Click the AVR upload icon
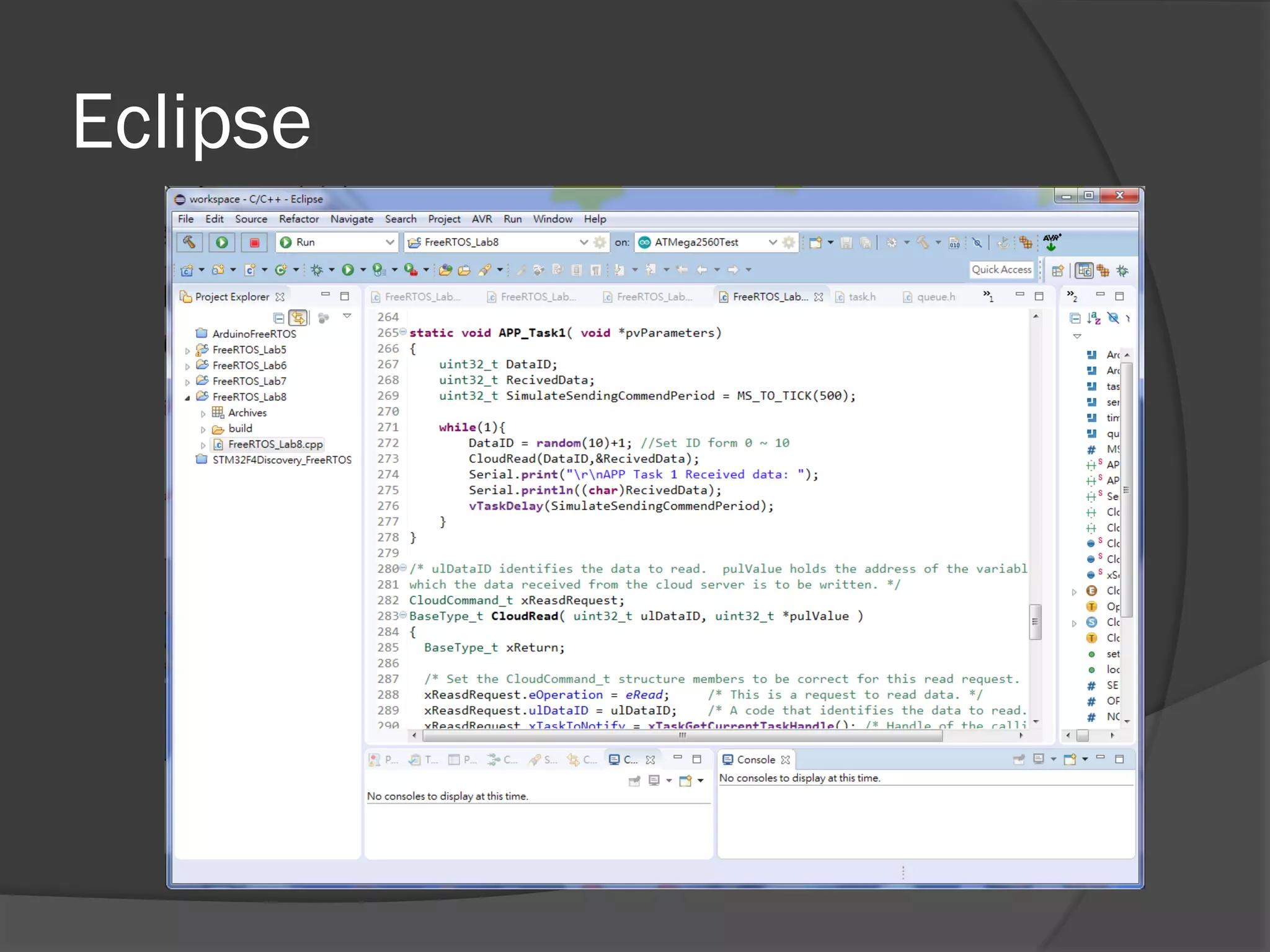This screenshot has width=1270, height=952. (1052, 242)
